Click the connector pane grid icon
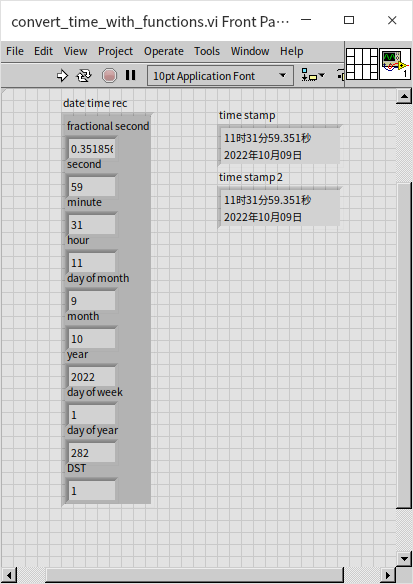 pyautogui.click(x=362, y=64)
